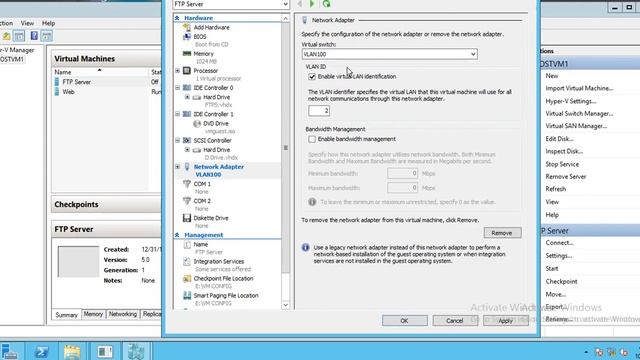The width and height of the screenshot is (640, 360).
Task: Click the OK button
Action: (404, 320)
